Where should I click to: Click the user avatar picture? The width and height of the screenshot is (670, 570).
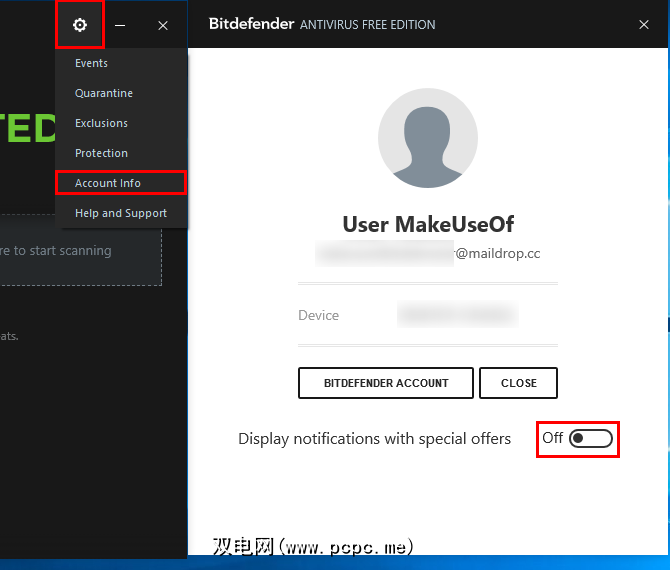click(x=428, y=138)
